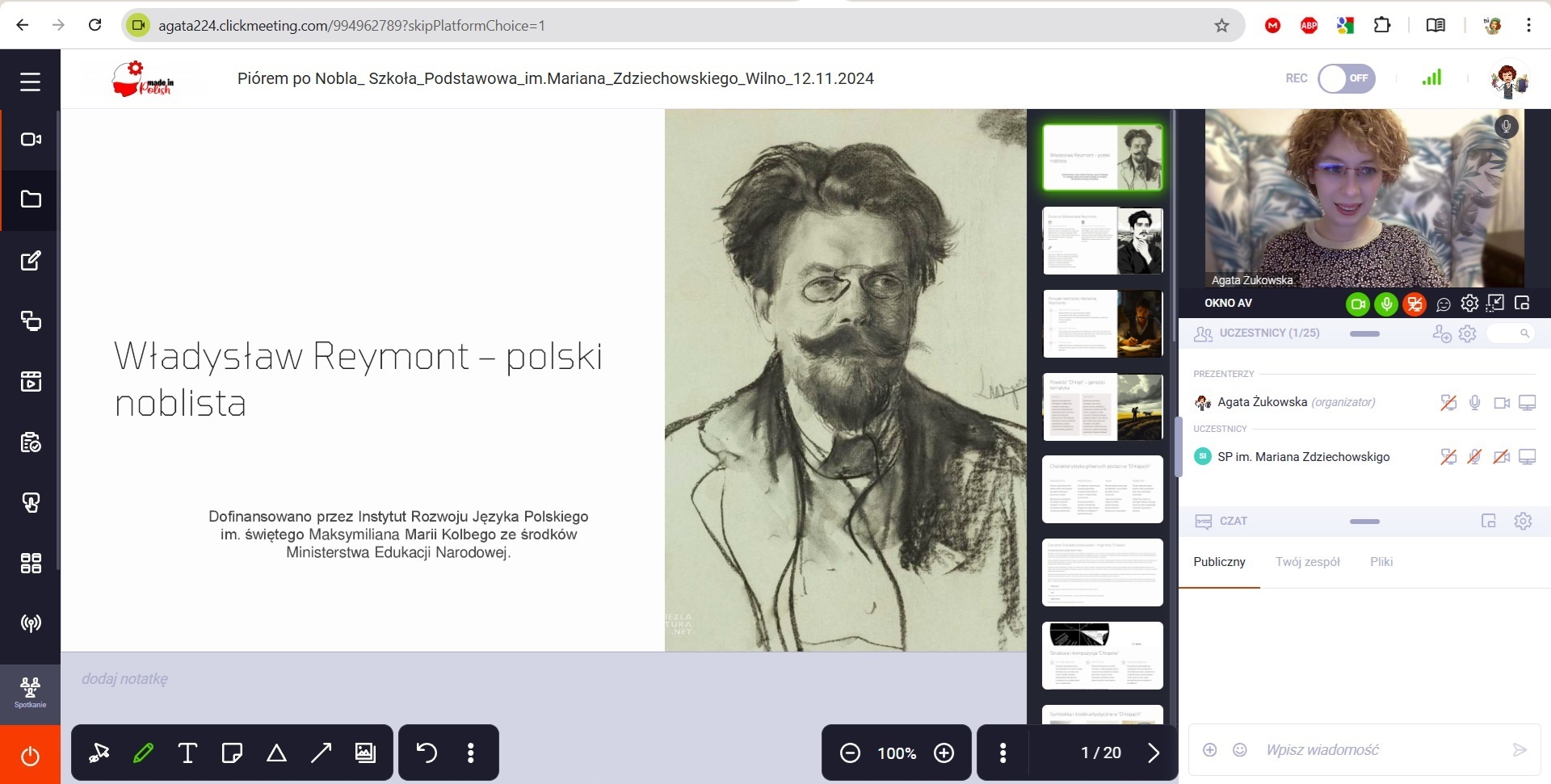Open chat settings gear icon
This screenshot has height=784, width=1551.
point(1523,521)
